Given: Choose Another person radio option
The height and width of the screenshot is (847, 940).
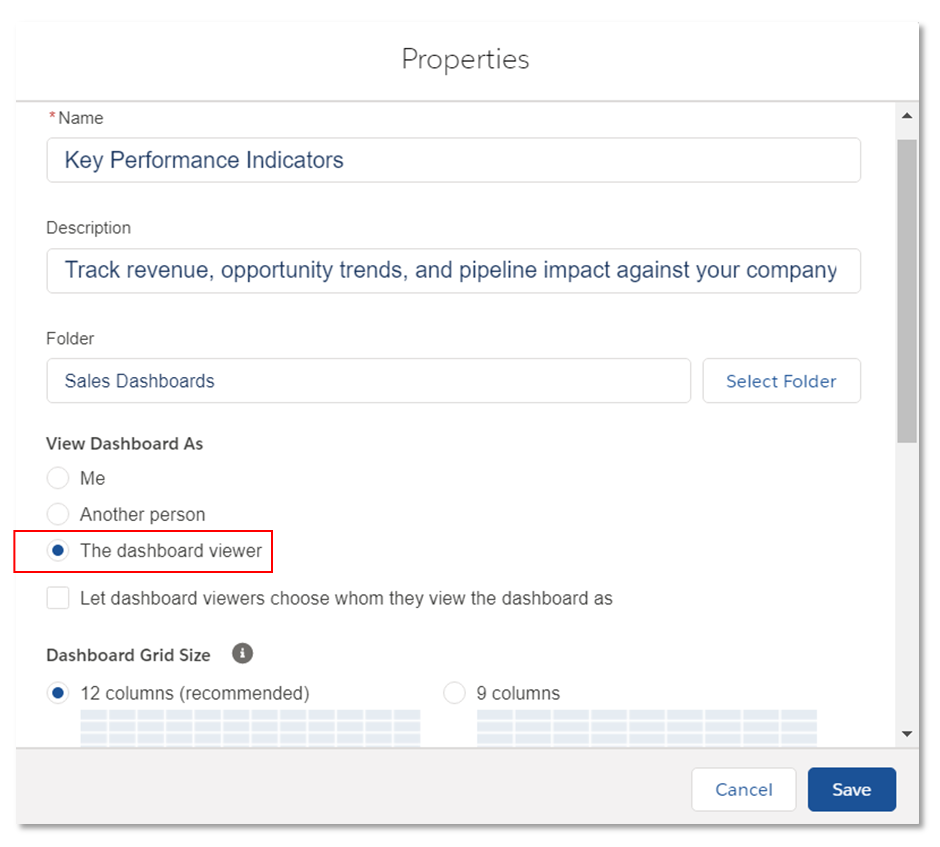Looking at the screenshot, I should pos(58,514).
